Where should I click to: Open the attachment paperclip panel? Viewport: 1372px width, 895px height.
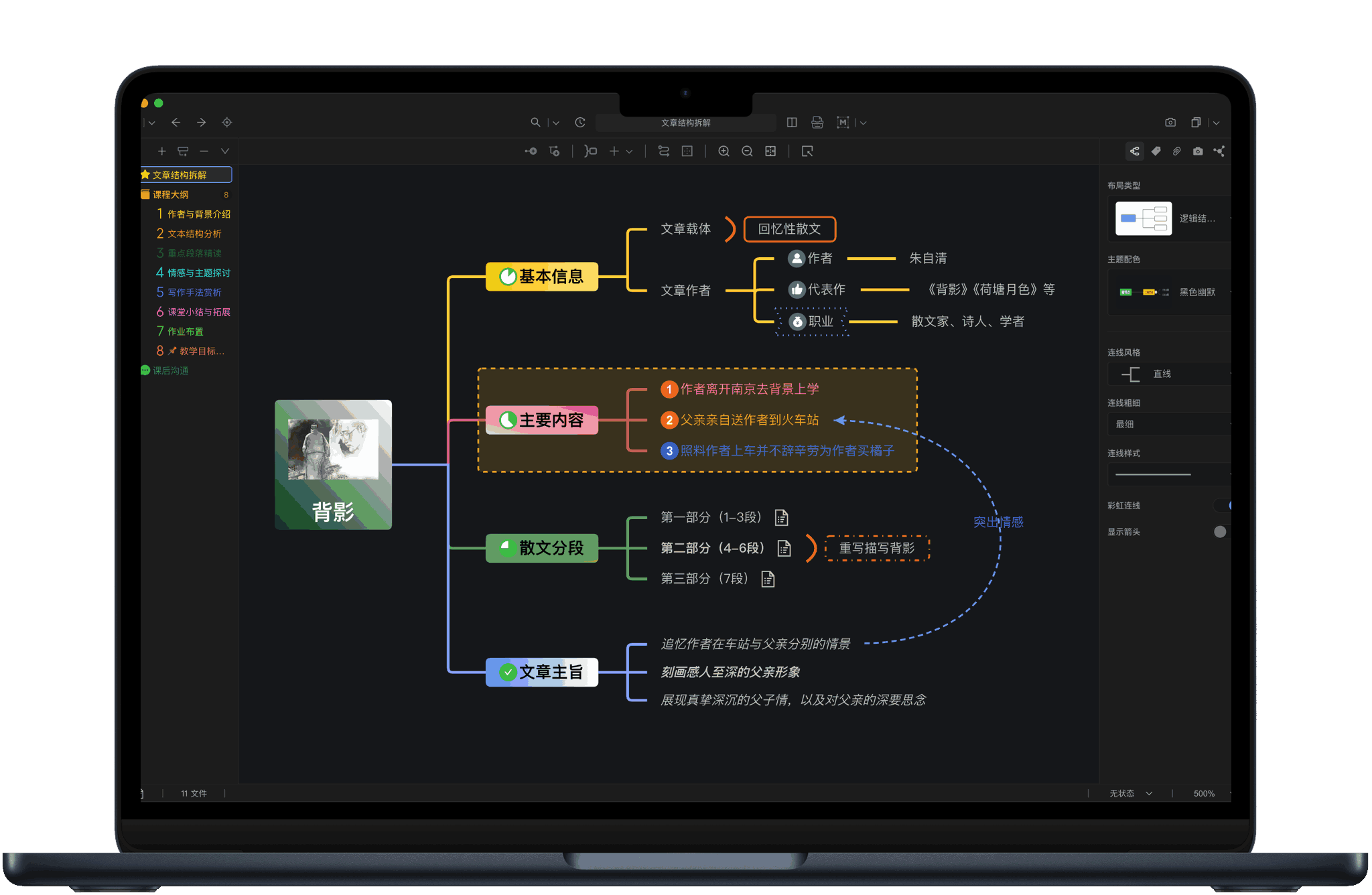coord(1176,151)
